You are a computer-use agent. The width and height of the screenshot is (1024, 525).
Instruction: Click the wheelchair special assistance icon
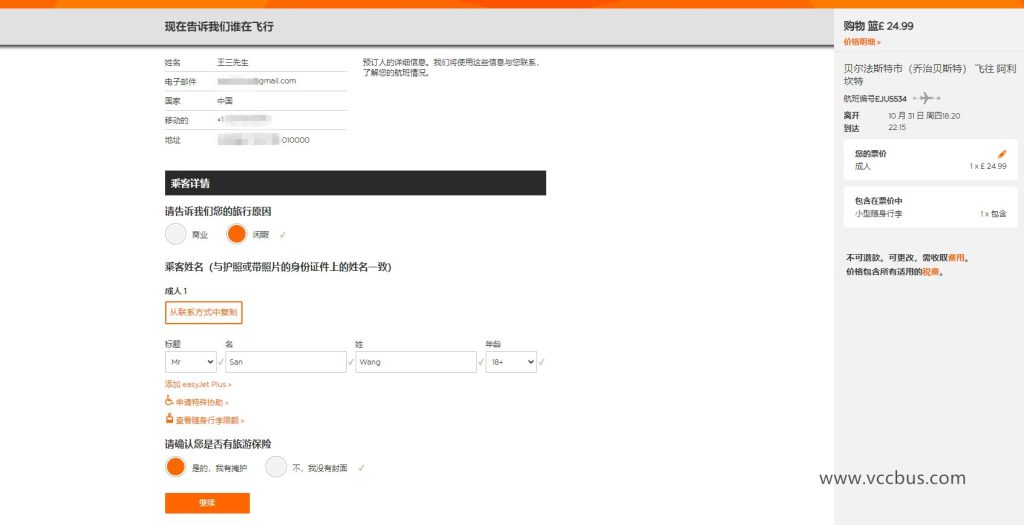click(x=169, y=401)
